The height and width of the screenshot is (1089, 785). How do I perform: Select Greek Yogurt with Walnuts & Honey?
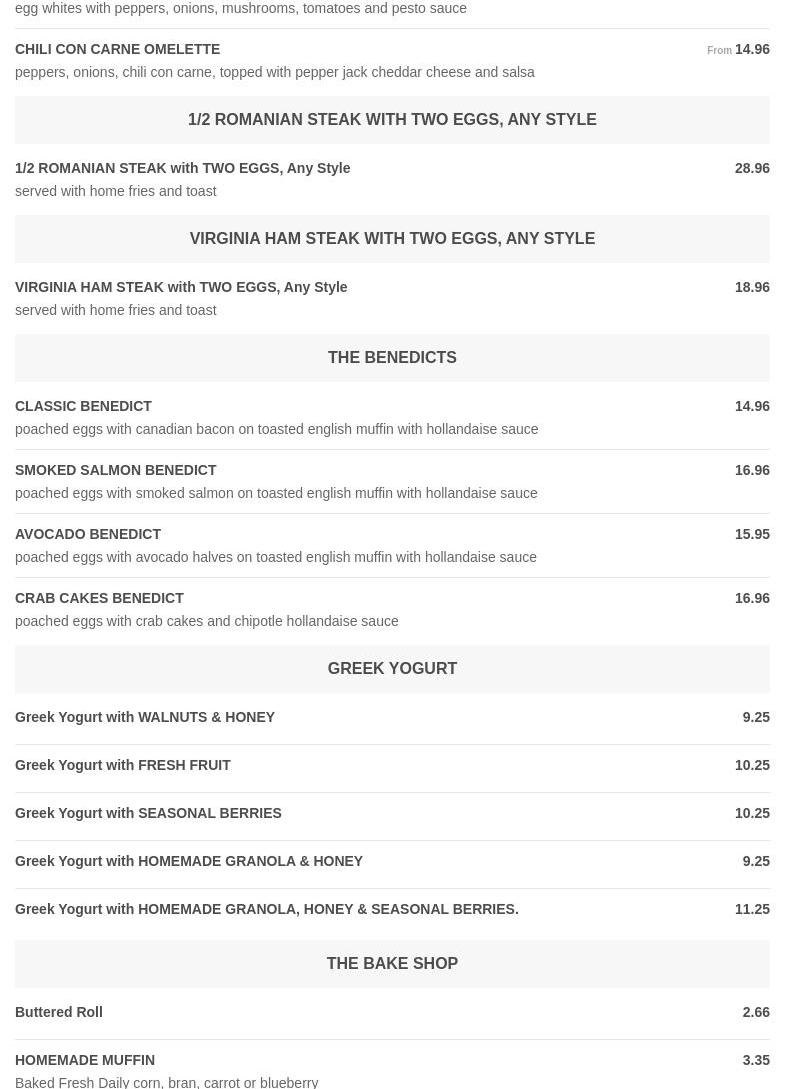click(x=145, y=717)
